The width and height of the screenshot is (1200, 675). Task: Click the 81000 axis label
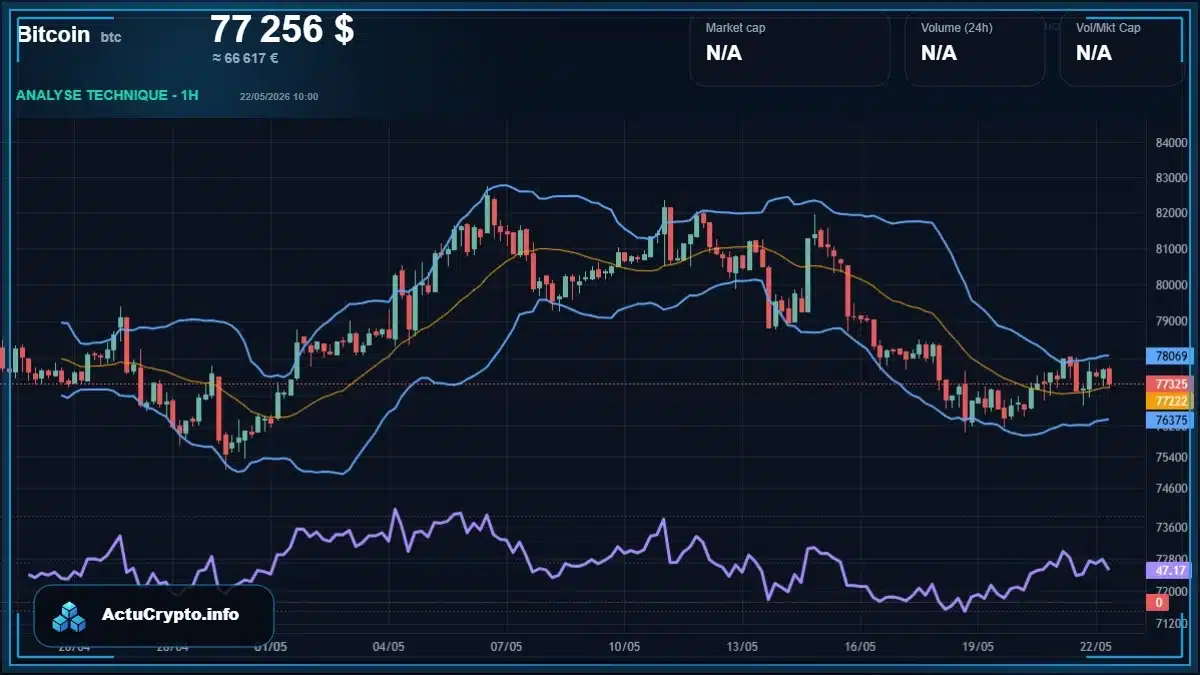pyautogui.click(x=1170, y=249)
